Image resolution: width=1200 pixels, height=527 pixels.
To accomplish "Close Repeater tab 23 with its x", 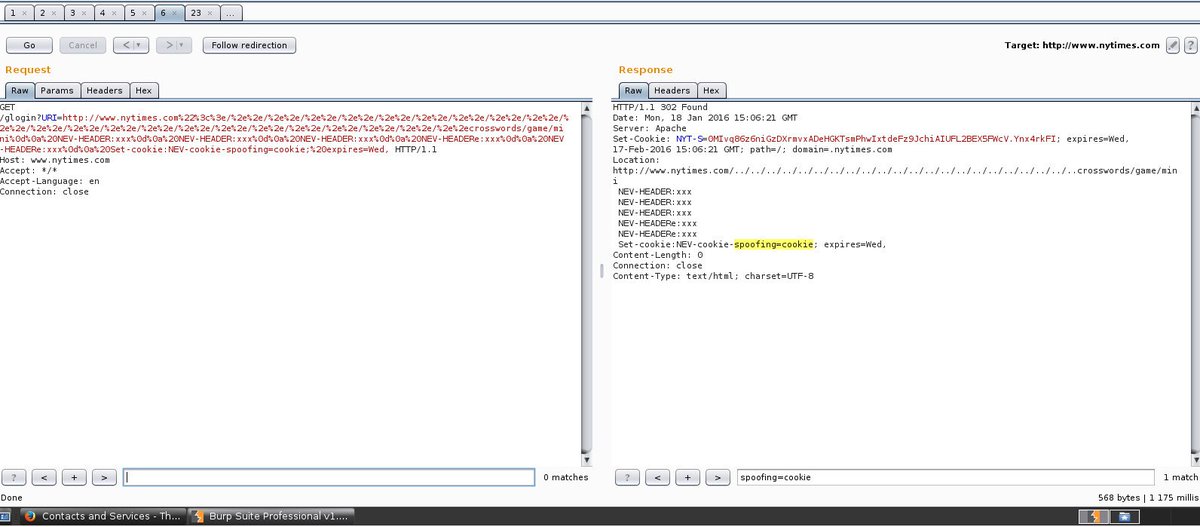I will coord(208,14).
